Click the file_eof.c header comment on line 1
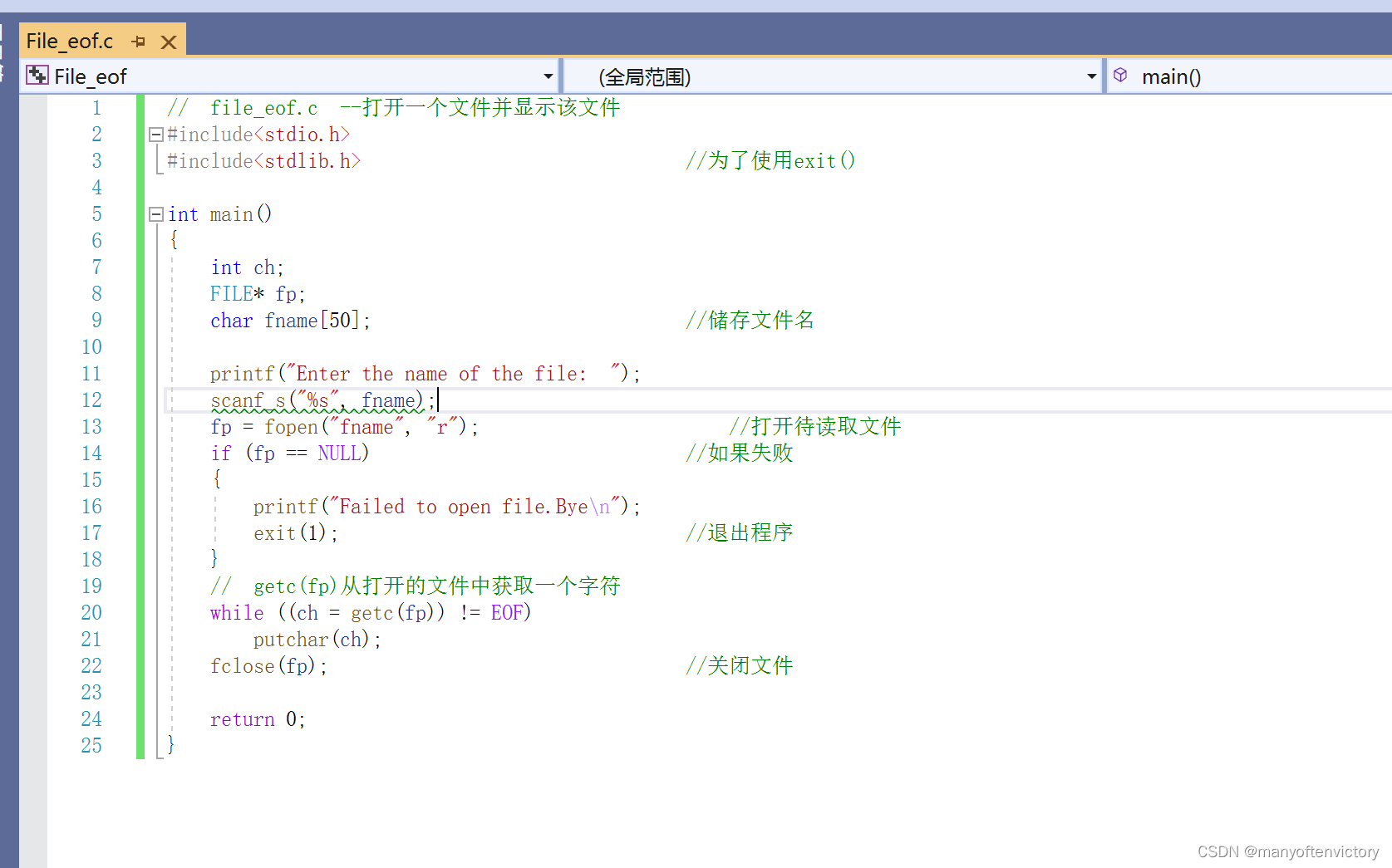Screen dimensions: 1392x868 394,108
